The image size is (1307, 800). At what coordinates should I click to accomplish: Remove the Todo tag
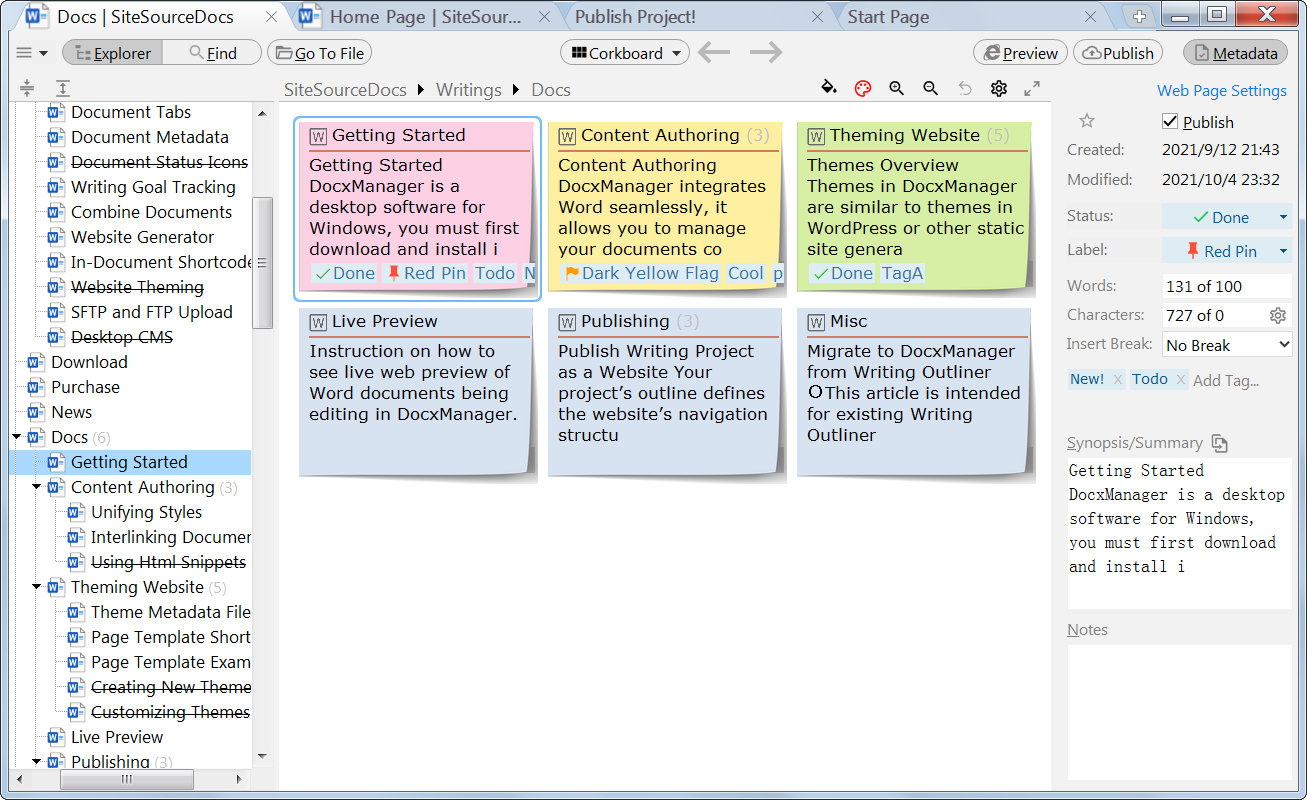[x=1181, y=380]
